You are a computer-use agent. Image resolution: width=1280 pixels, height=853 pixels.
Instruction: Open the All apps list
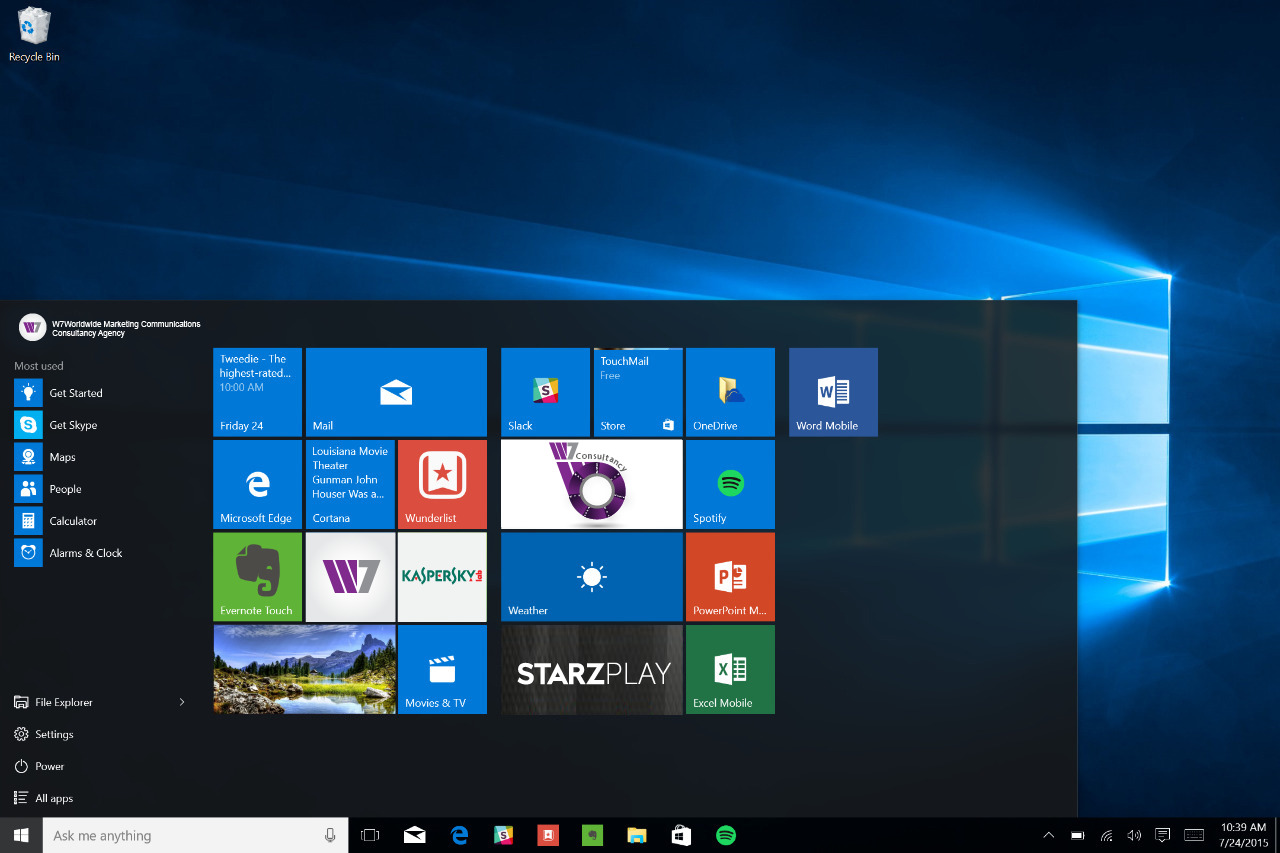click(x=54, y=798)
